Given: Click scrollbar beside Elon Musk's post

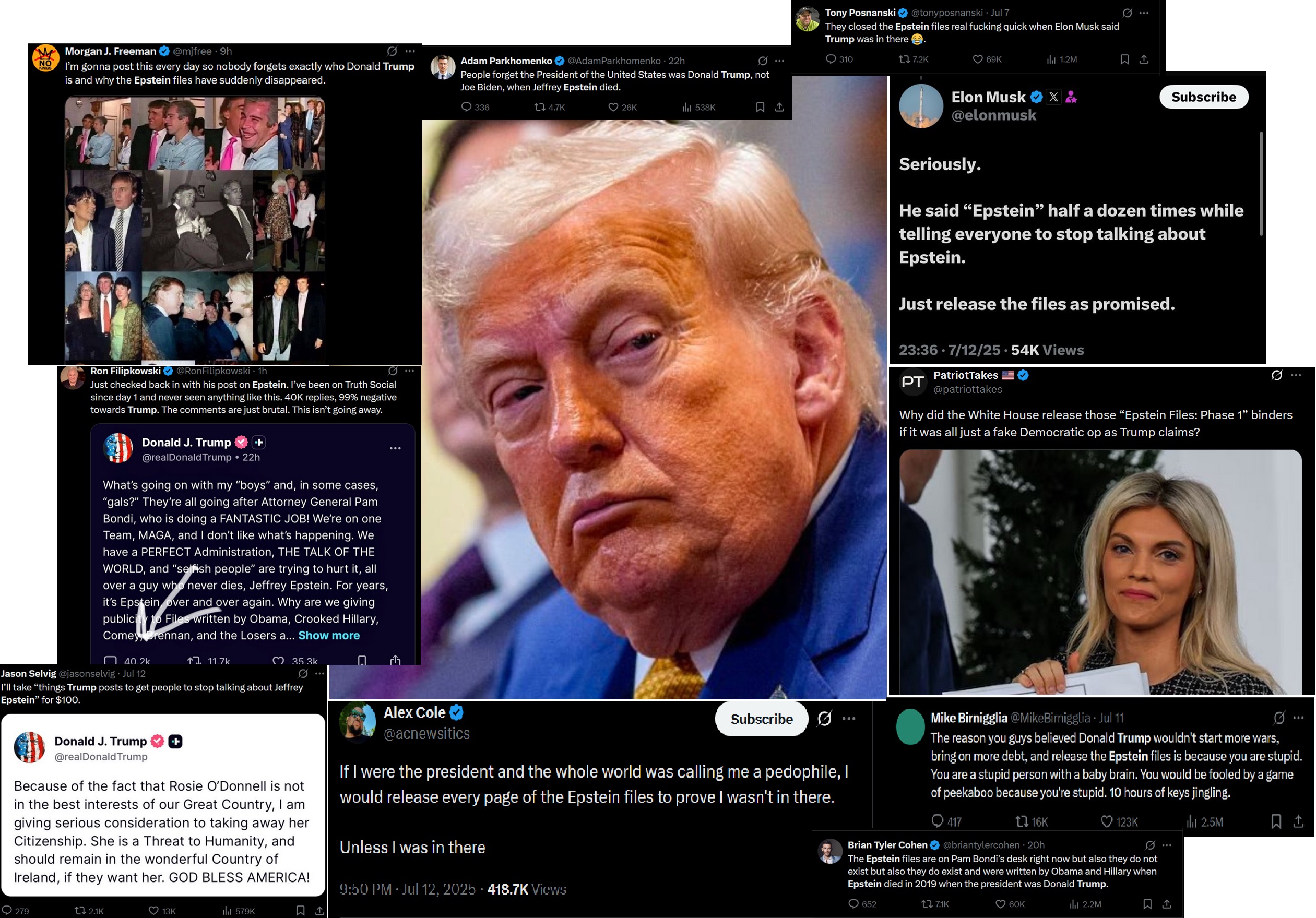Looking at the screenshot, I should (x=1261, y=183).
